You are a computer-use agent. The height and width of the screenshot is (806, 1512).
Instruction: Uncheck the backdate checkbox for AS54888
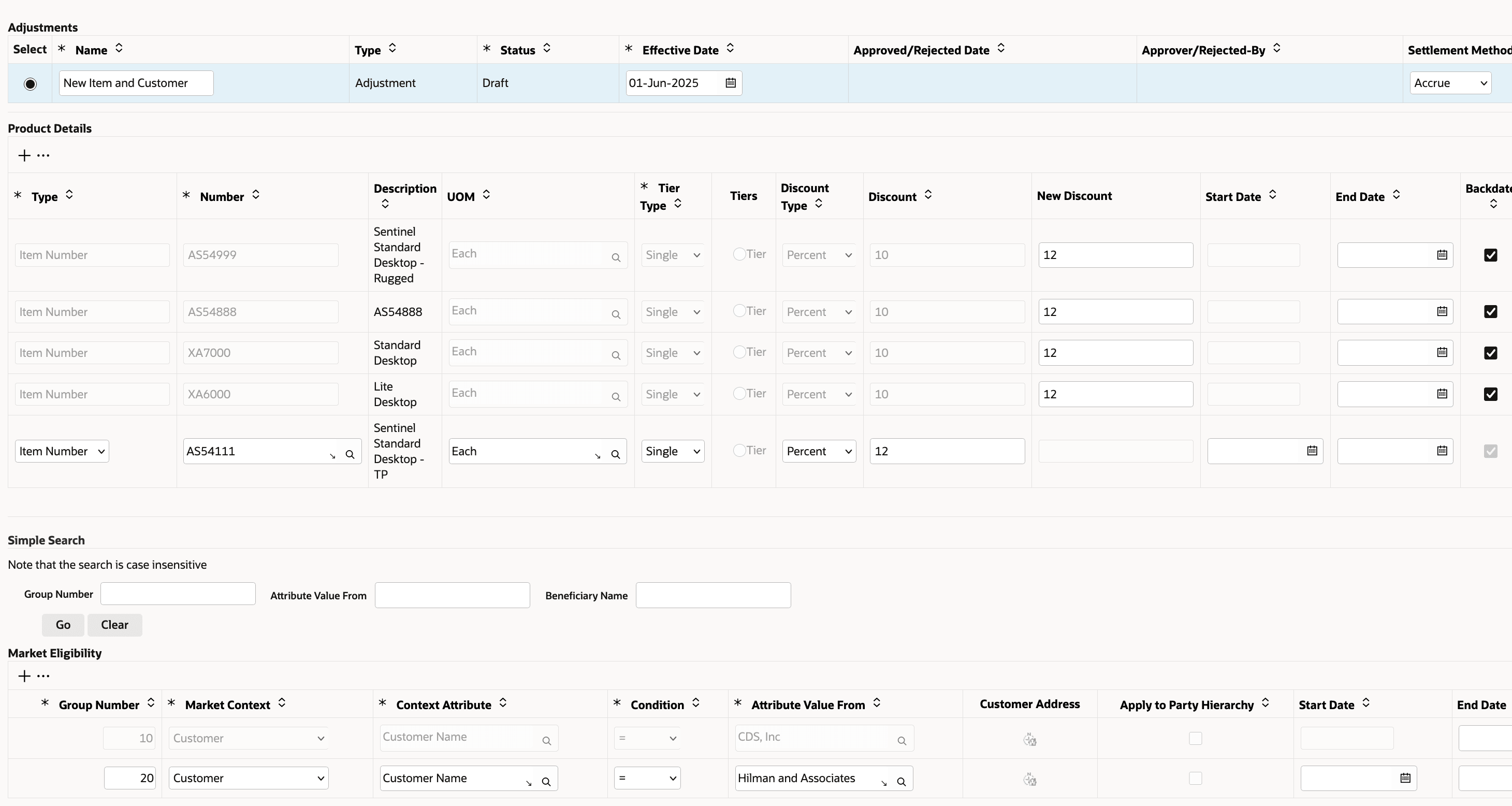tap(1490, 312)
